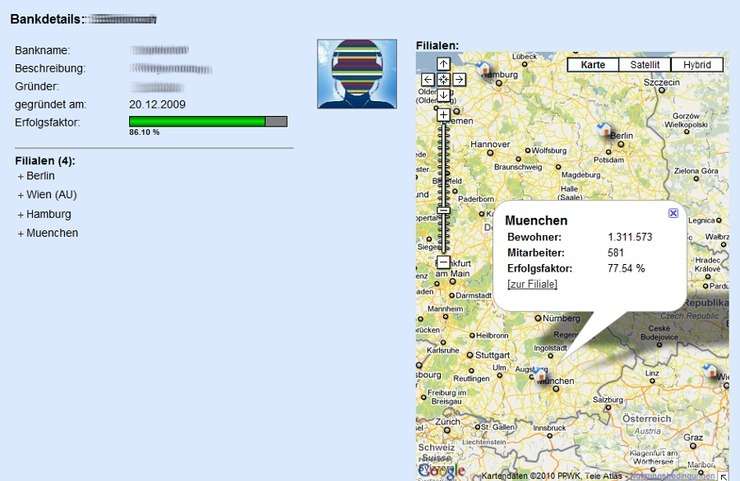Click the 'Filialen (4):' heading
Viewport: 740px width, 481px height.
click(x=45, y=161)
